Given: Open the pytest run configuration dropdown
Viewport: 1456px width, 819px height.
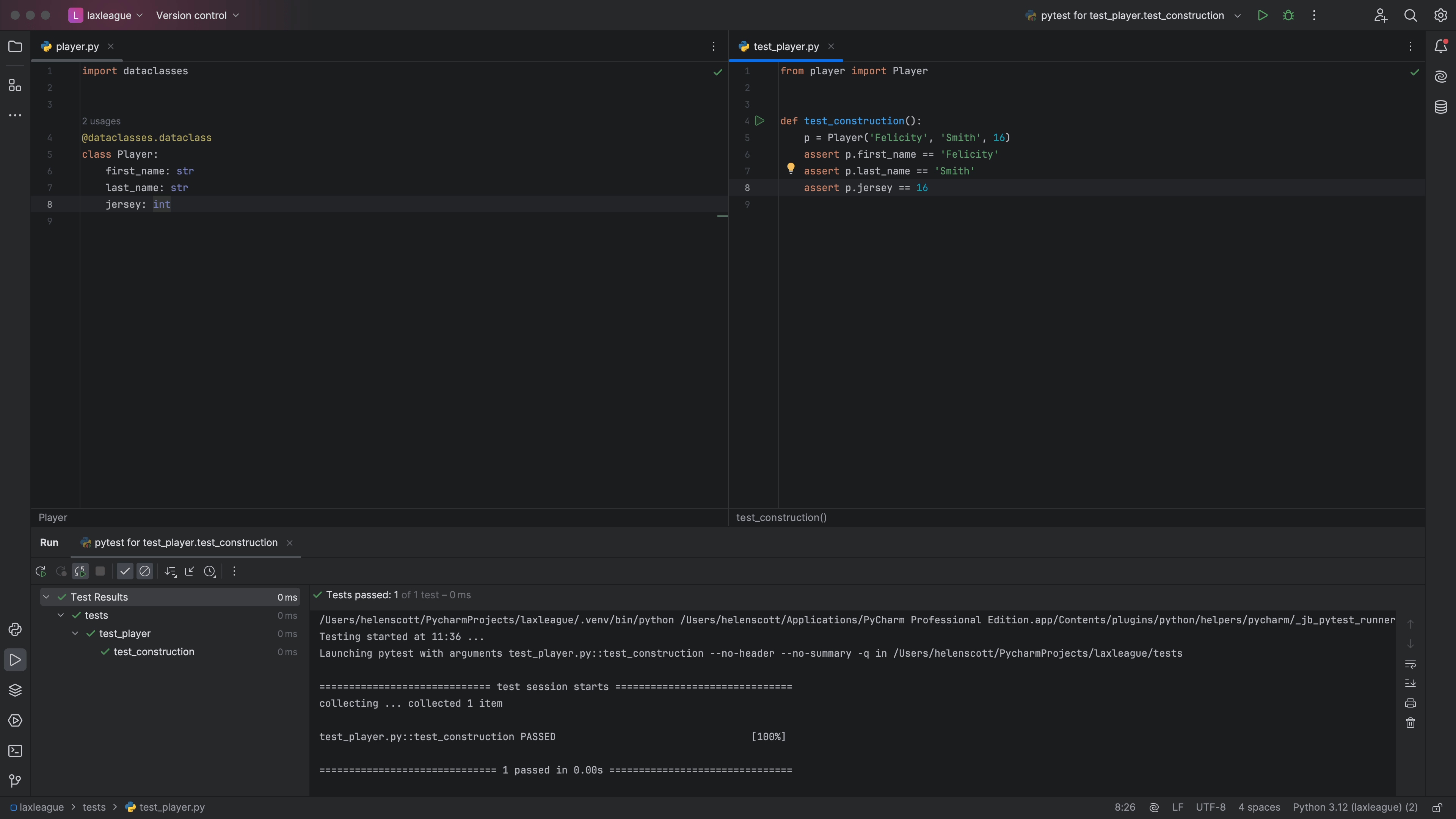Looking at the screenshot, I should click(x=1238, y=15).
